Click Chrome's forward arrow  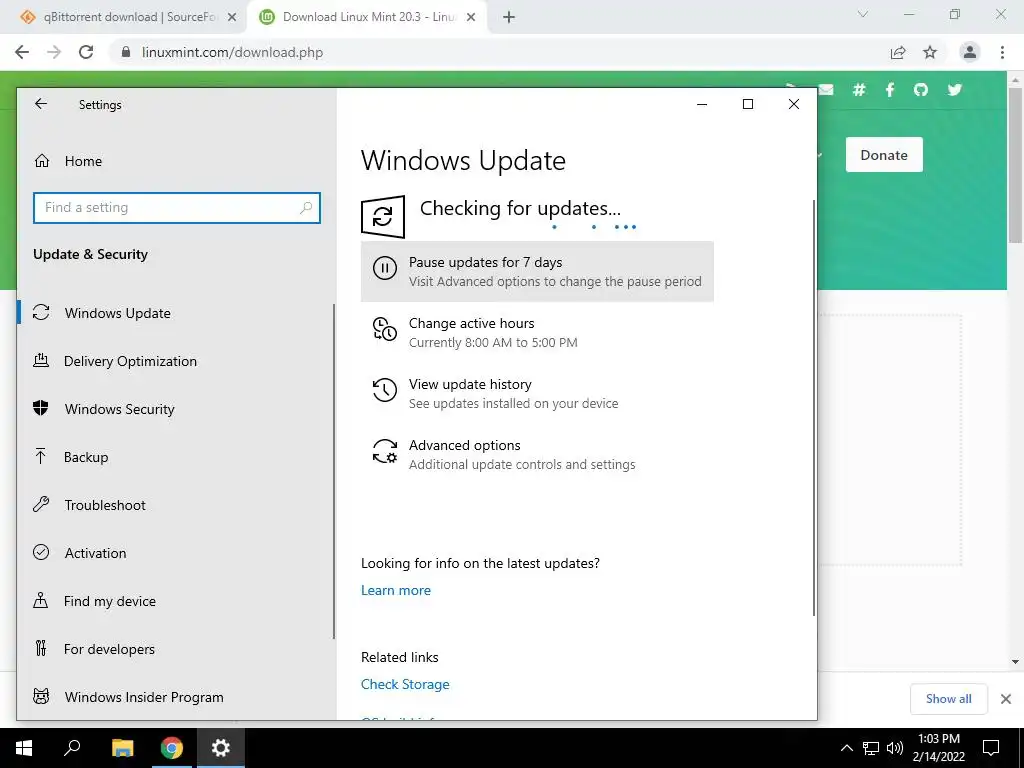point(54,52)
